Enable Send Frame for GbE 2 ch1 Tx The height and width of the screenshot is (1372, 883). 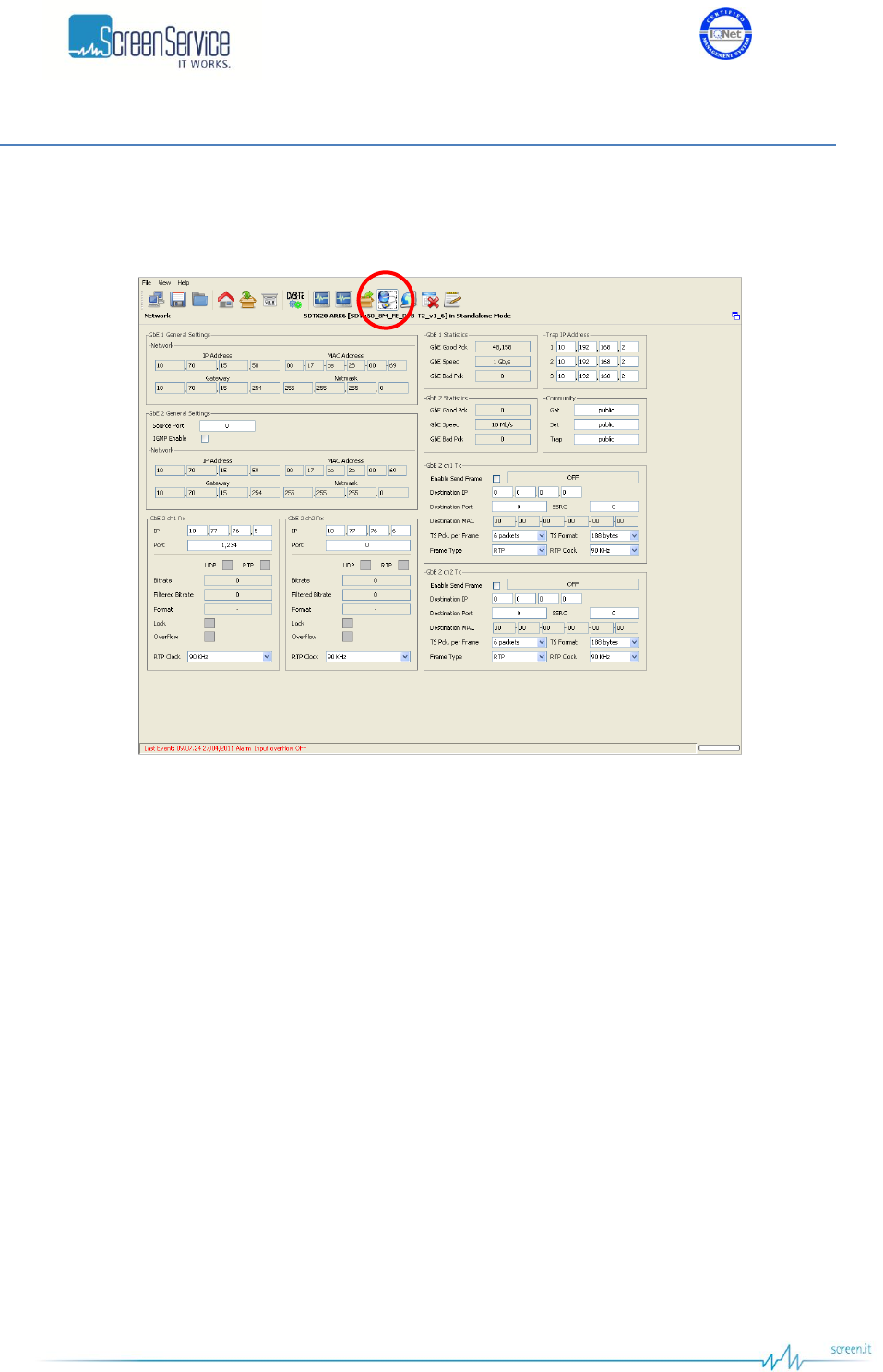coord(496,479)
